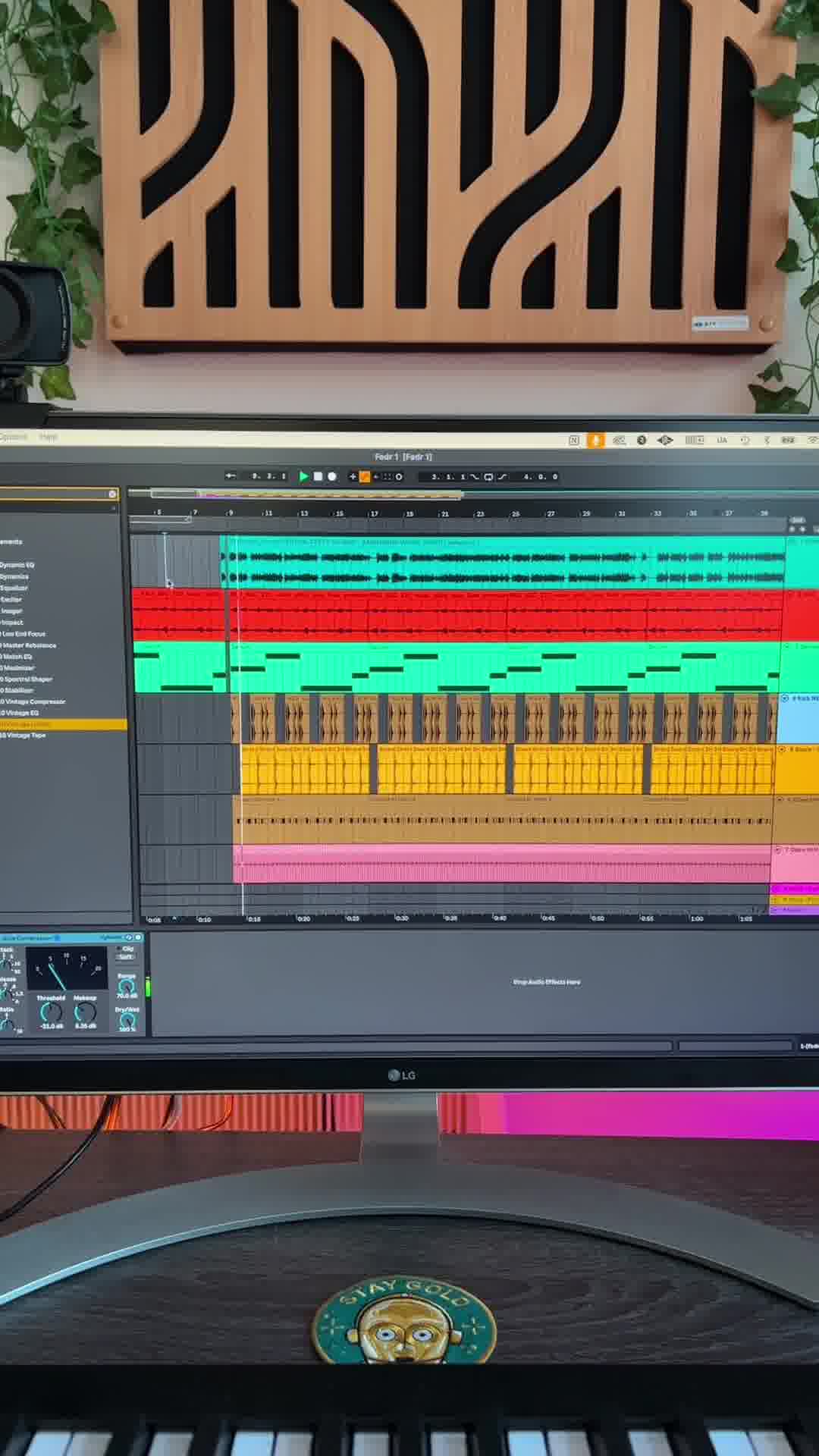Screen dimensions: 819x1456
Task: Select Vintage EQ in the browser list
Action: click(20, 713)
